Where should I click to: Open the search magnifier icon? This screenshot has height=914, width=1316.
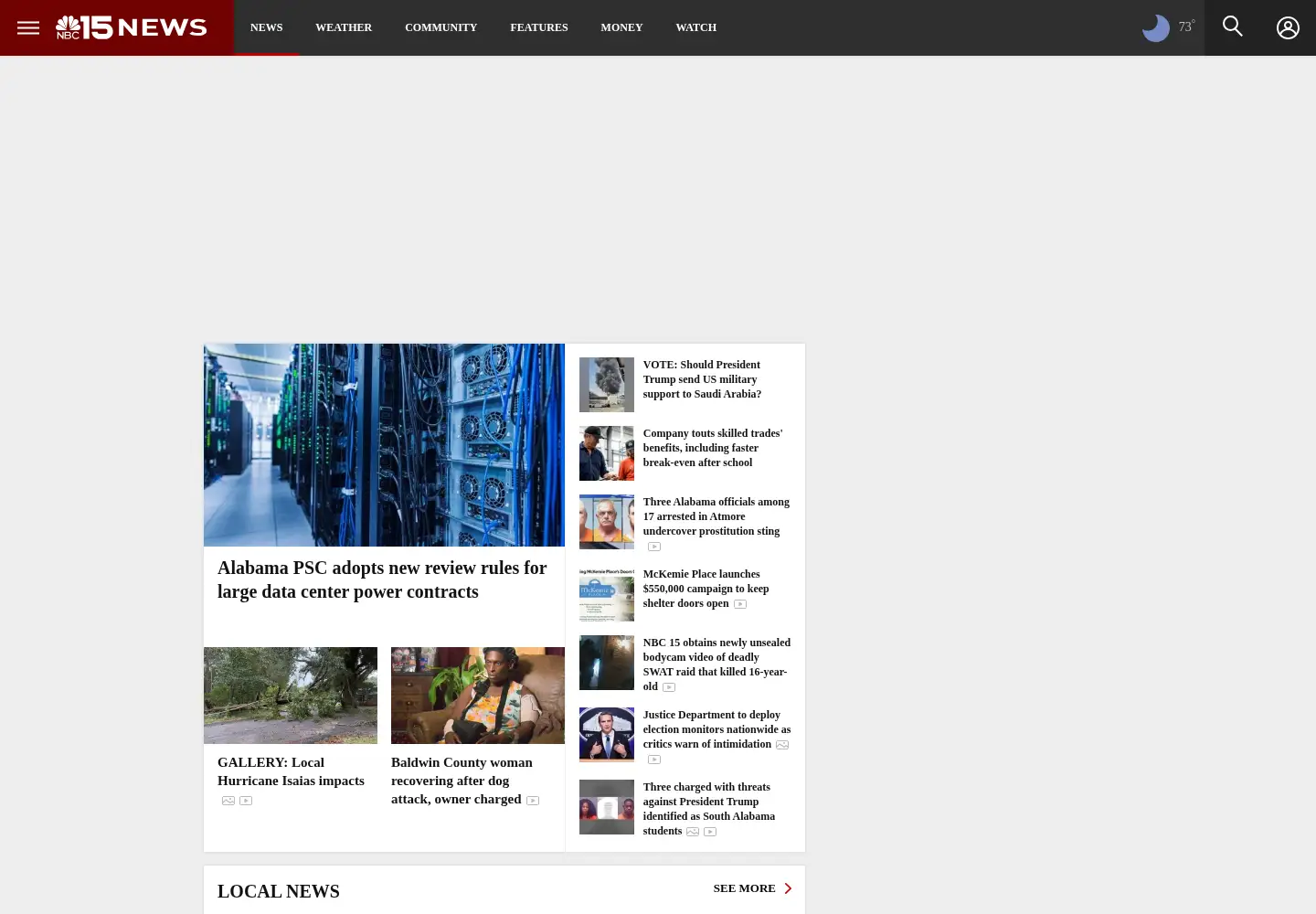(1233, 27)
